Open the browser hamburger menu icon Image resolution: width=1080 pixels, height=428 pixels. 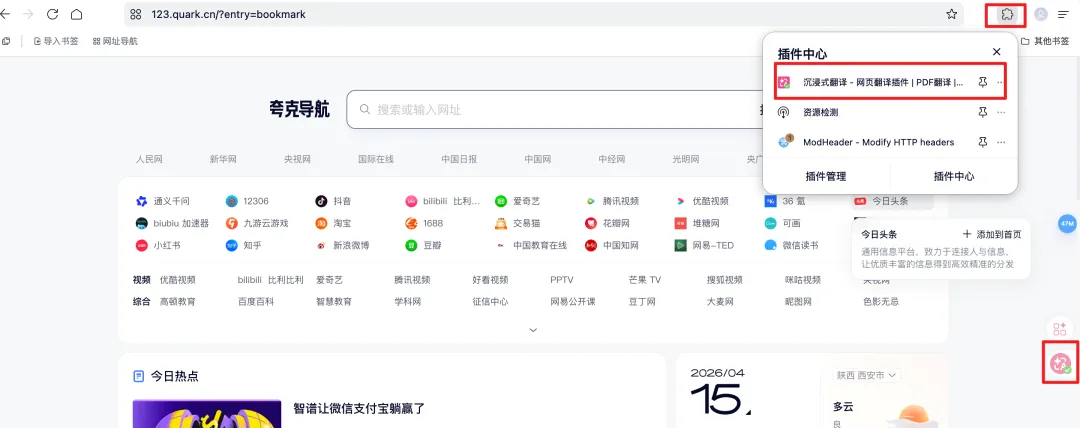(1063, 14)
